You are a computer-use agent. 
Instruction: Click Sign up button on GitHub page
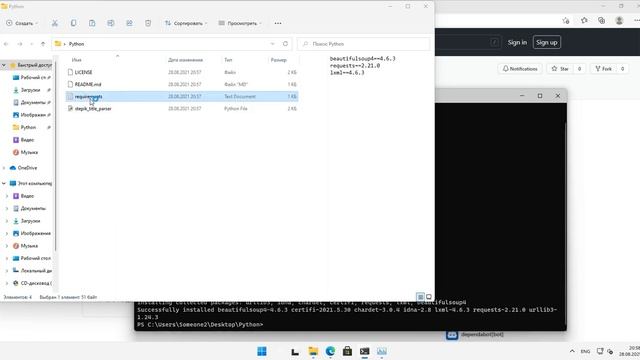pyautogui.click(x=547, y=42)
